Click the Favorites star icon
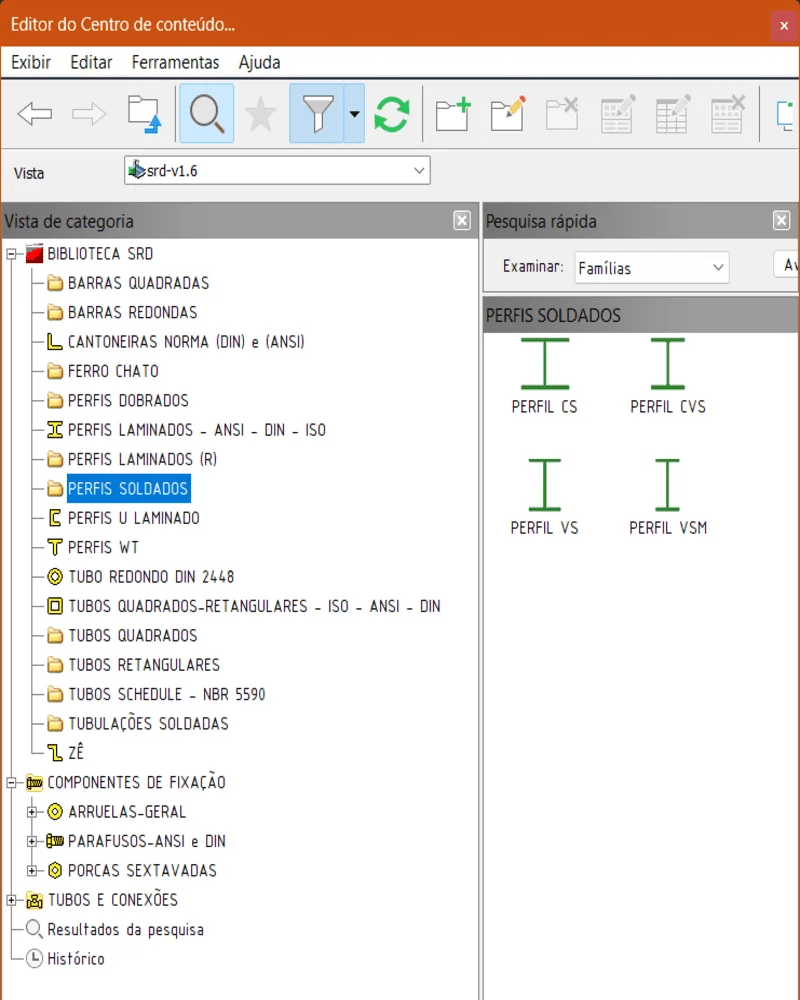The height and width of the screenshot is (1000, 800). tap(261, 114)
